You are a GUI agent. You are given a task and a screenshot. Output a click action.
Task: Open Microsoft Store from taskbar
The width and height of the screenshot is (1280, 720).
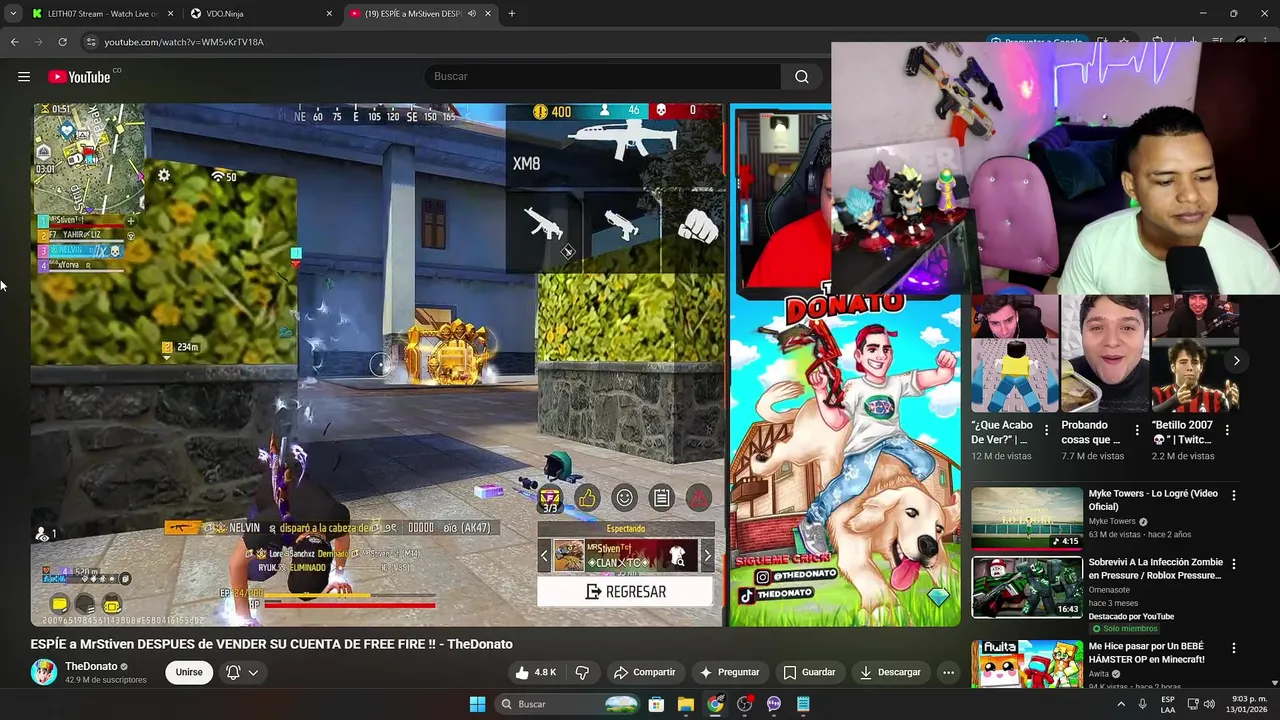click(656, 704)
